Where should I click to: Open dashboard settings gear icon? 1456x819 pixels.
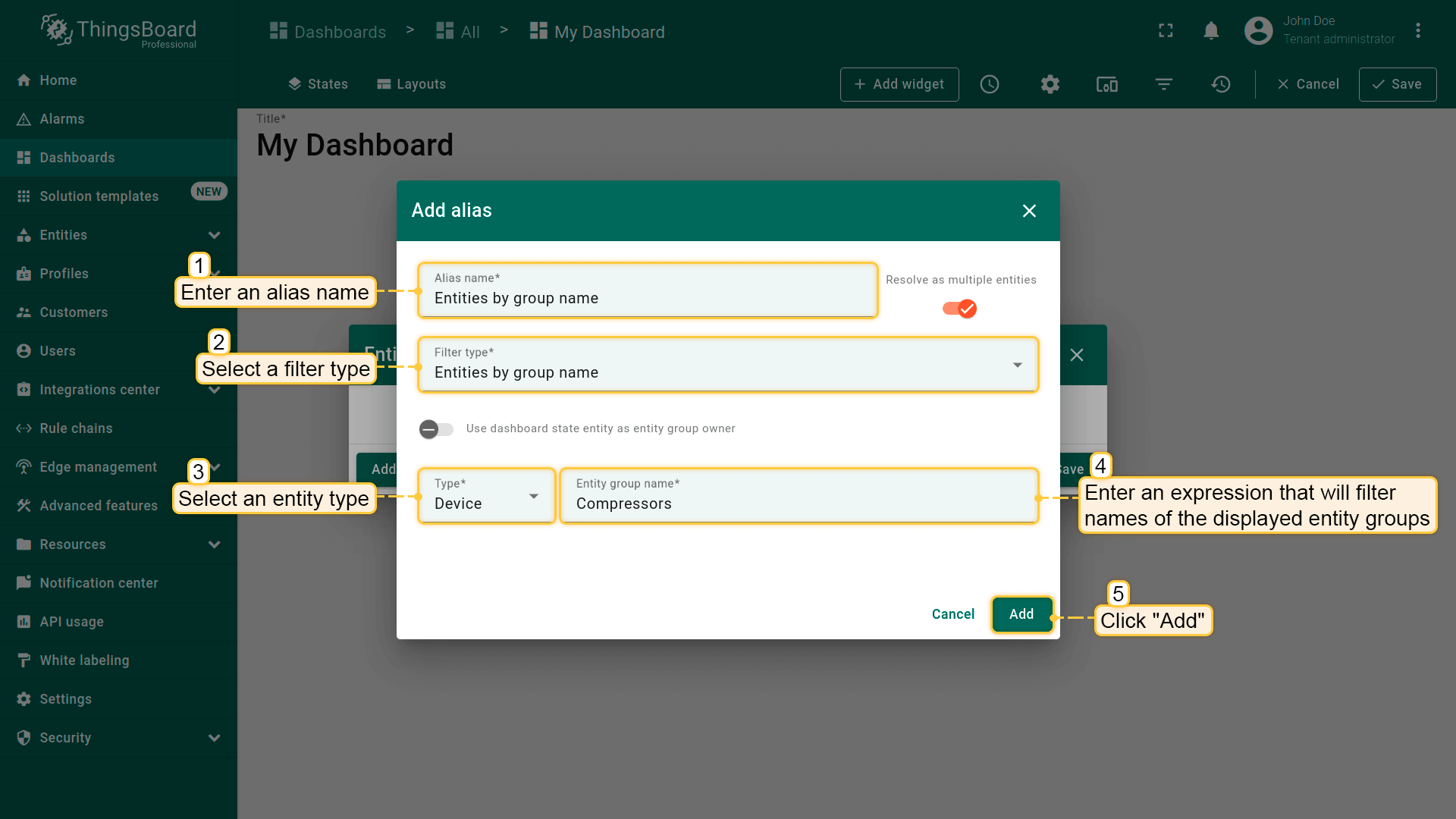pyautogui.click(x=1050, y=84)
